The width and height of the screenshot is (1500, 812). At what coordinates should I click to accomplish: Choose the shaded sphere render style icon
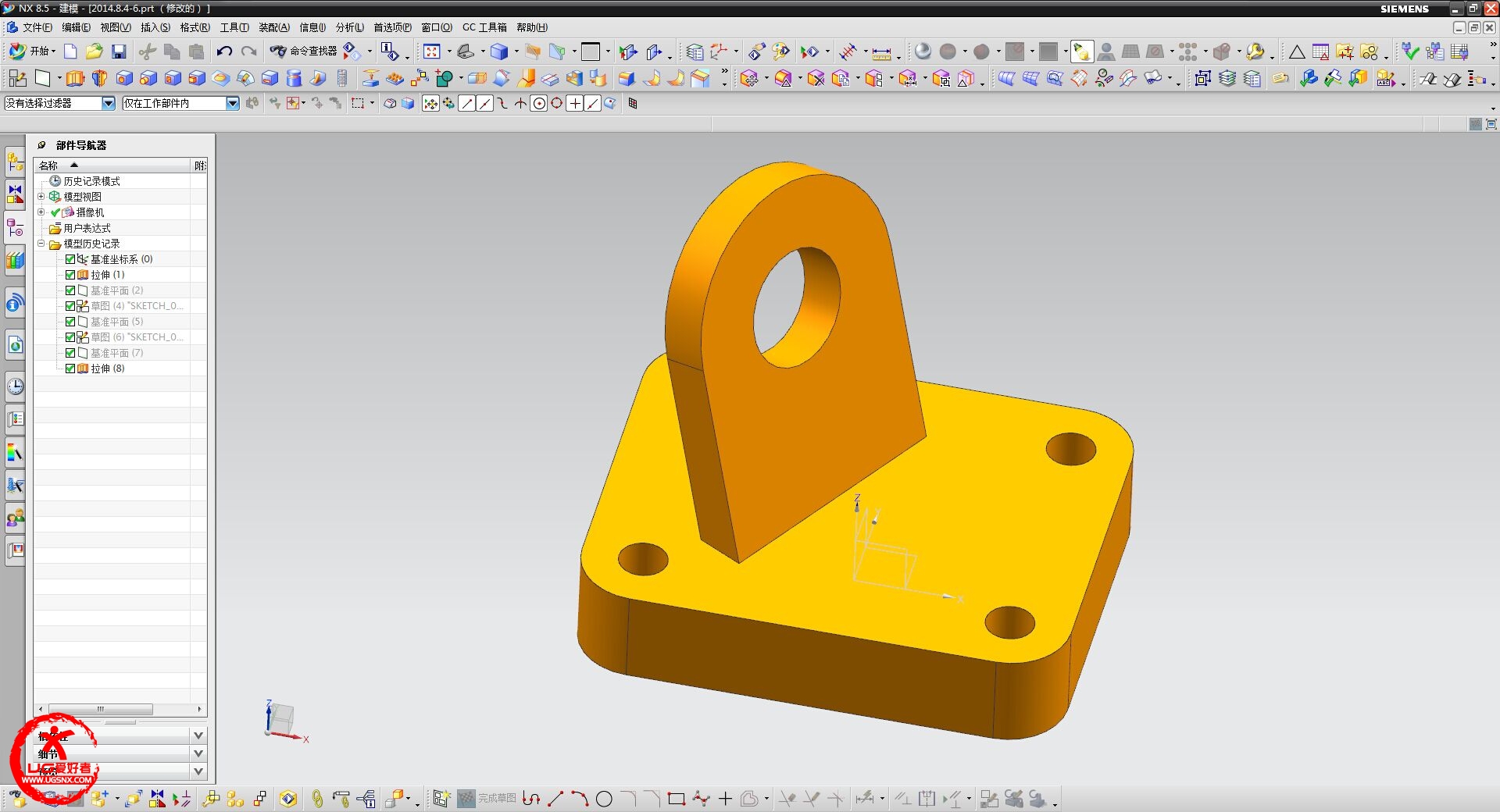click(923, 52)
